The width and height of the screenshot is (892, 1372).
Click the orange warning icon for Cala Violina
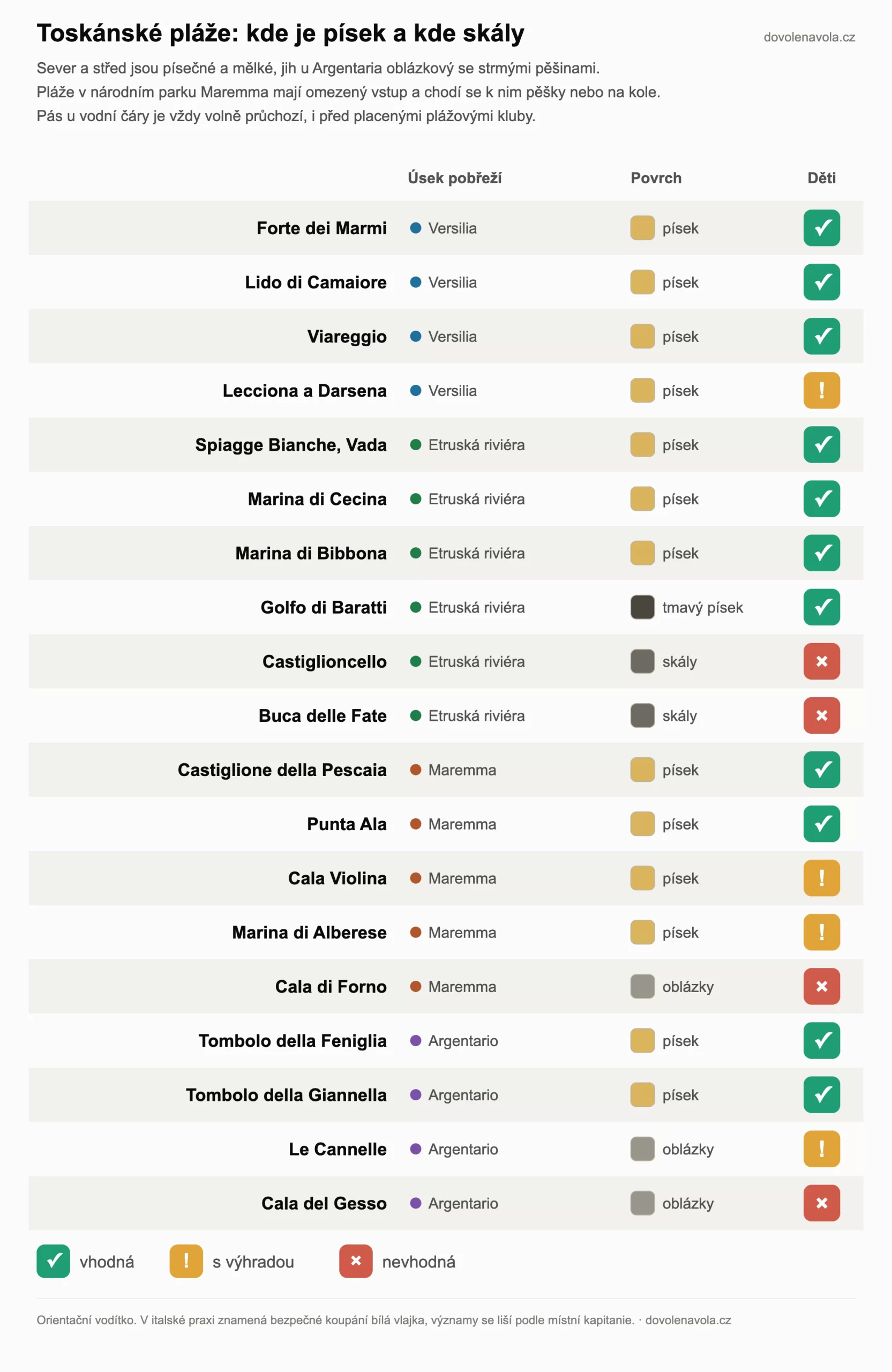coord(822,878)
